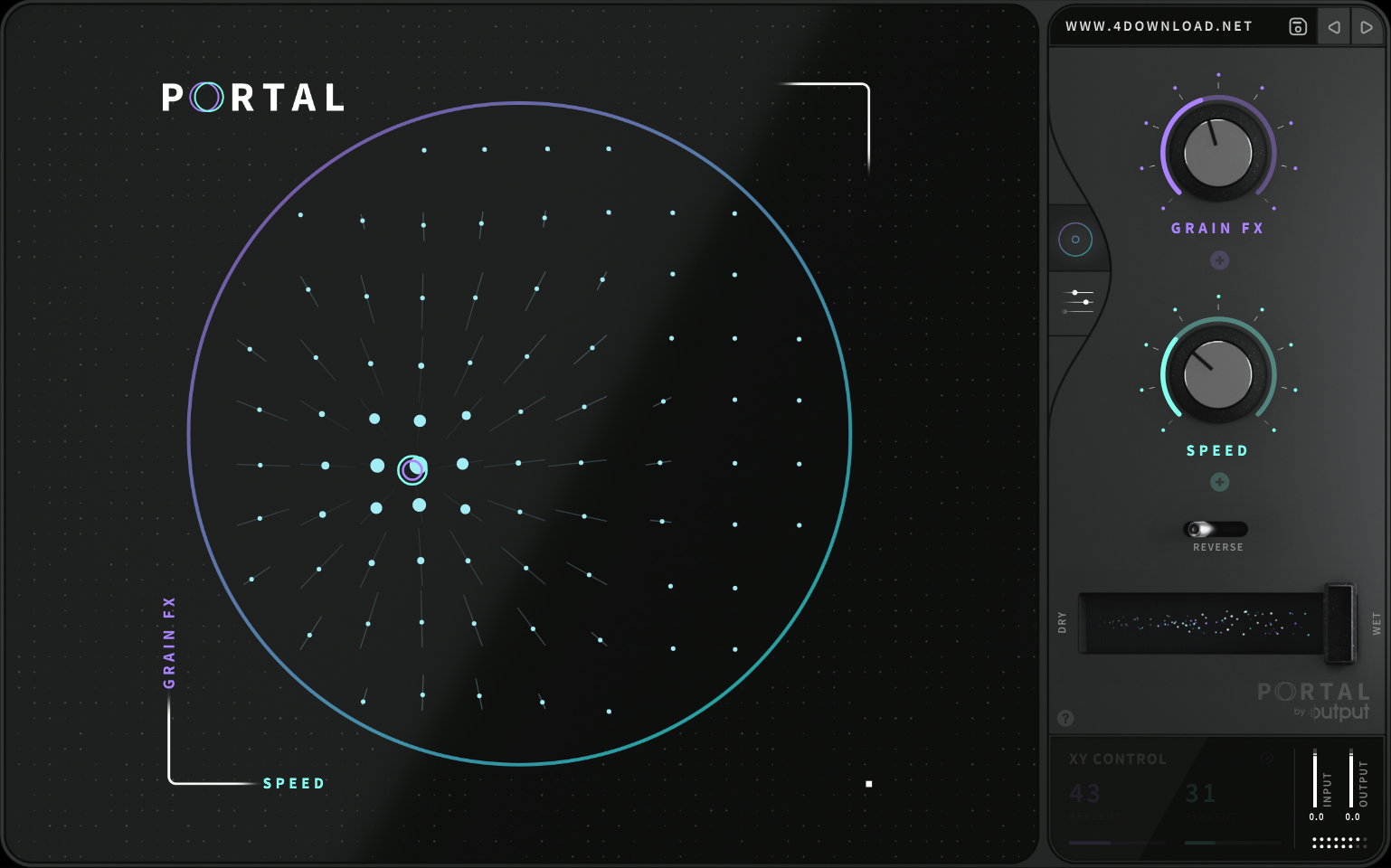The image size is (1391, 868).
Task: Click the Input level meter
Action: (x=1315, y=778)
